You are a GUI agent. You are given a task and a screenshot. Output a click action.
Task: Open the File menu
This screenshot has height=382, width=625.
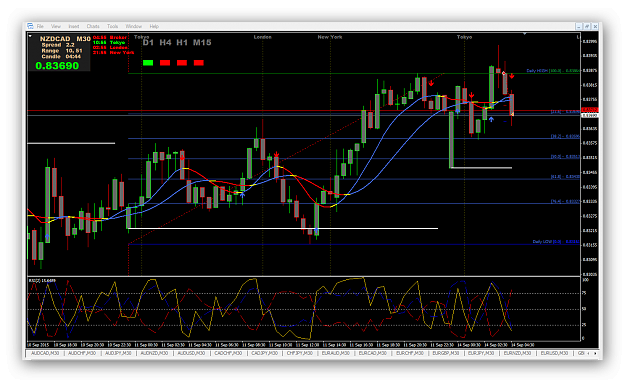(40, 26)
